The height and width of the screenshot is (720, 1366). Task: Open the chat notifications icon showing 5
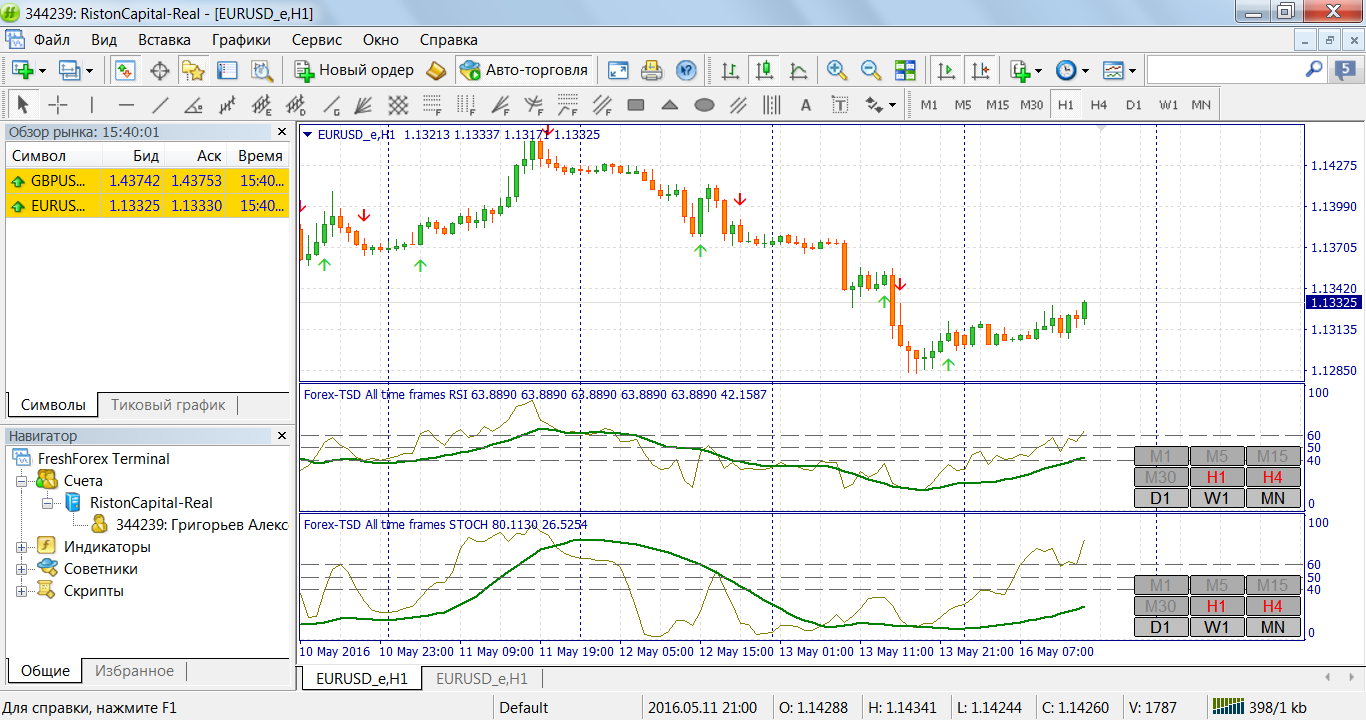pyautogui.click(x=1346, y=71)
